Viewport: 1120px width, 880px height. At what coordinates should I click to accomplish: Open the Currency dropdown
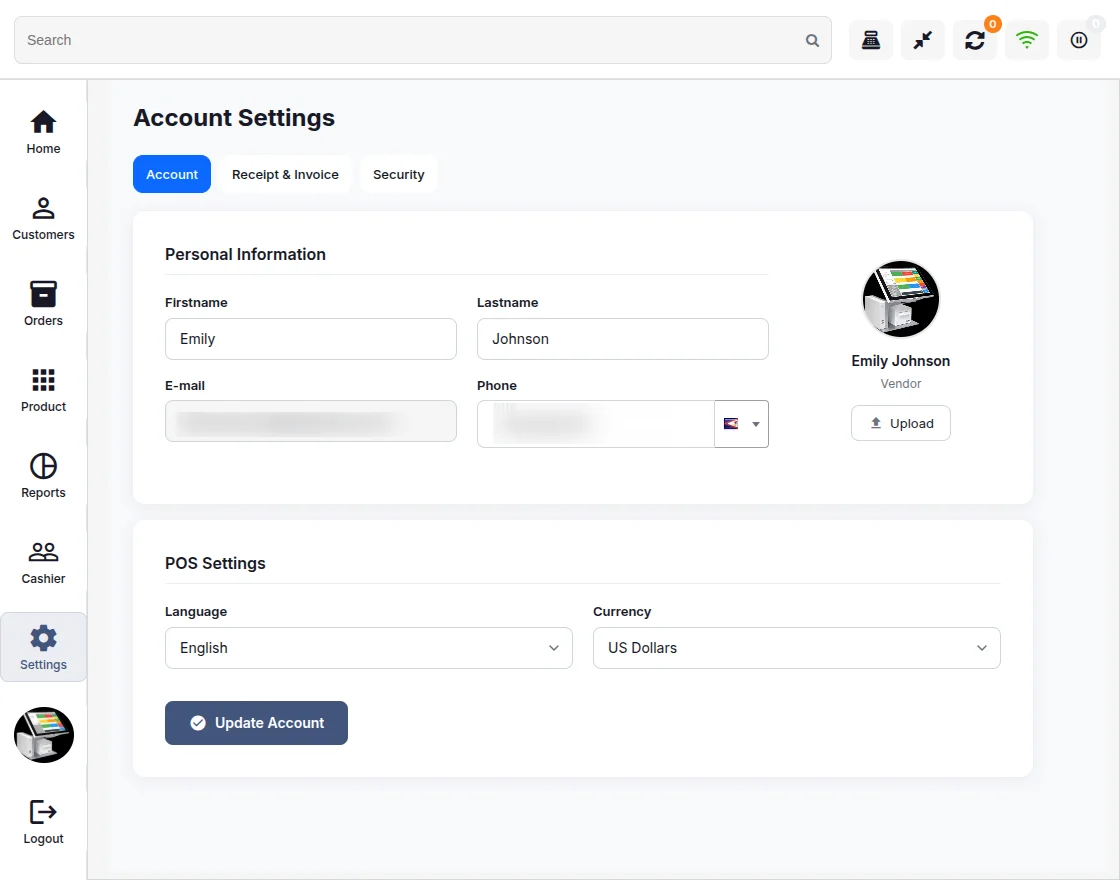tap(796, 648)
